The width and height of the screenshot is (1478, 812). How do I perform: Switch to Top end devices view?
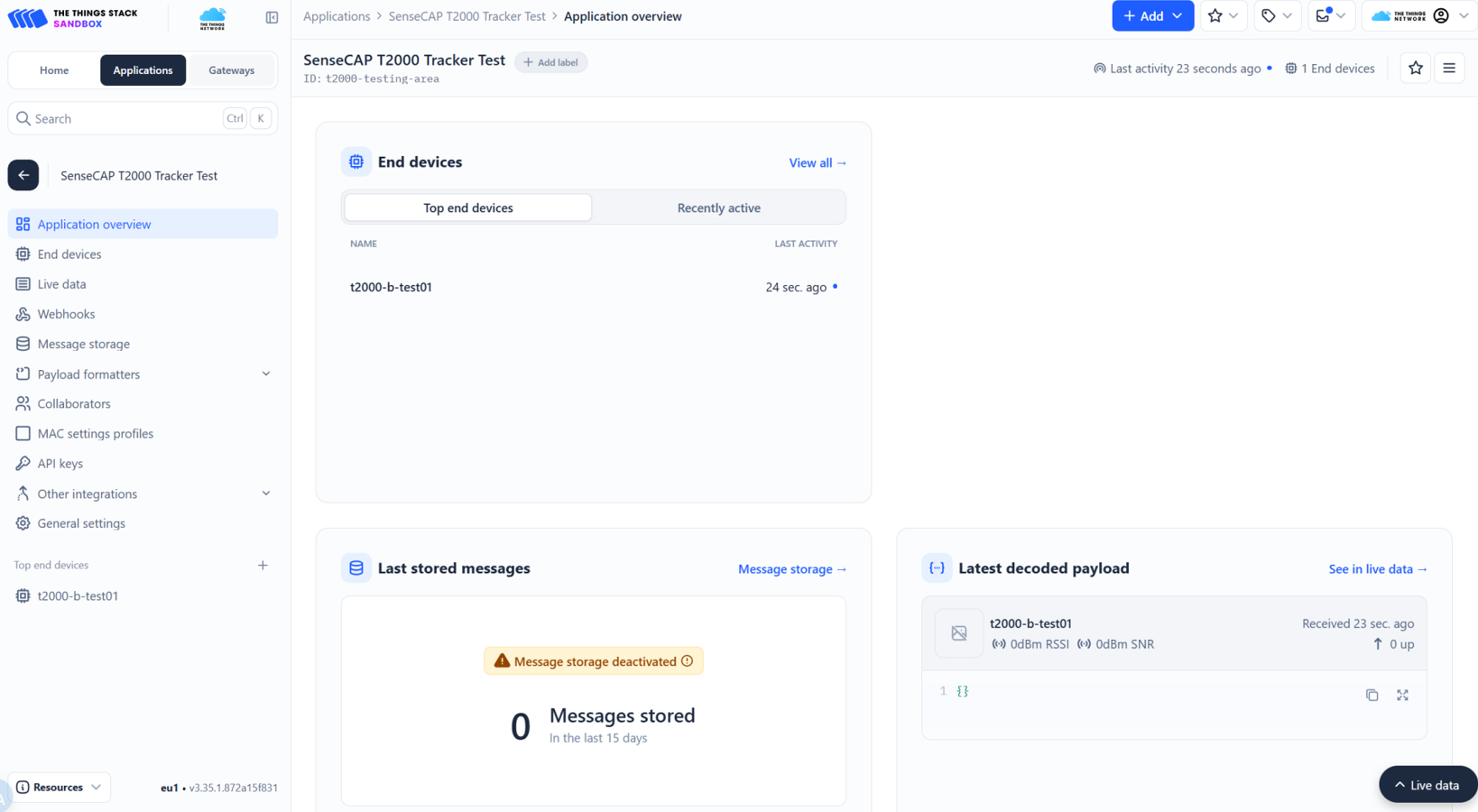(467, 208)
